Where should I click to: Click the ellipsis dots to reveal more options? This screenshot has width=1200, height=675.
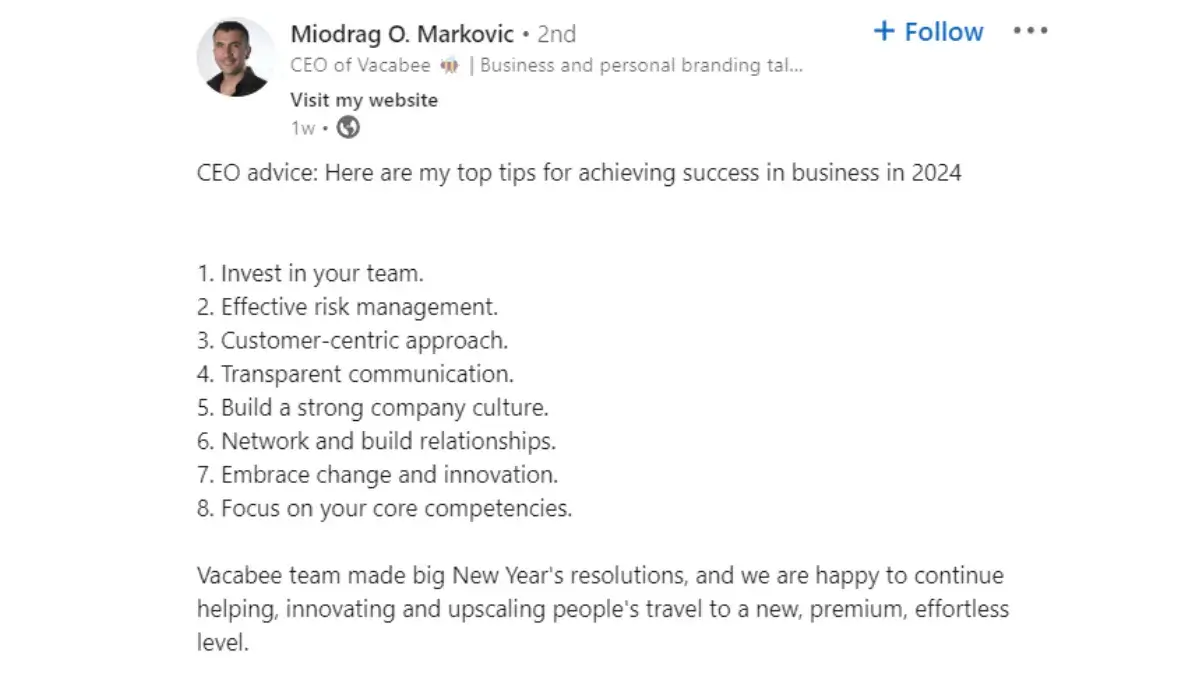coord(1030,30)
